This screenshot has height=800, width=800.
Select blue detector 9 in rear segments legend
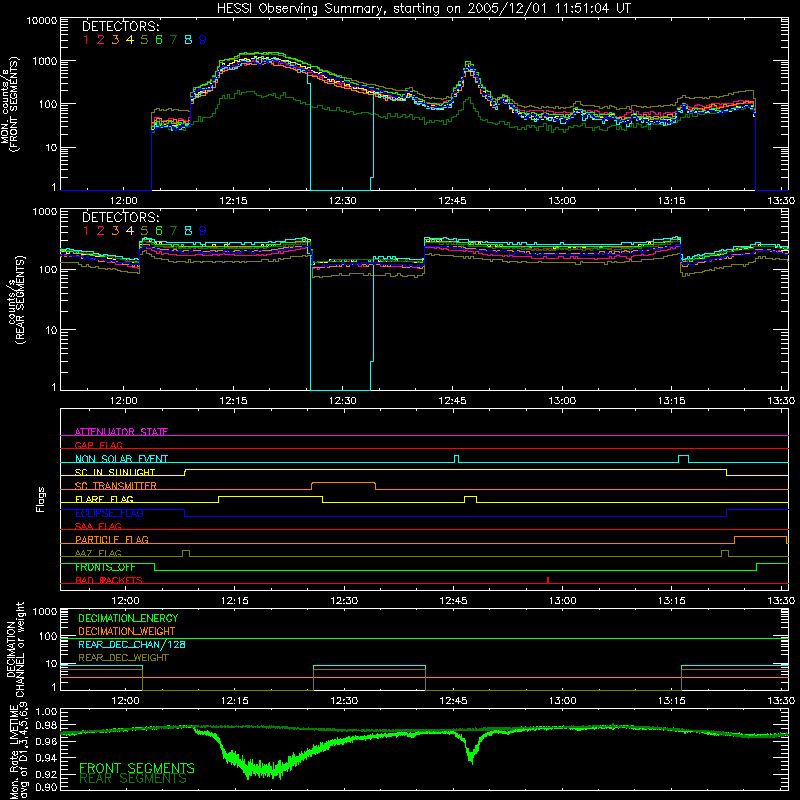[203, 231]
